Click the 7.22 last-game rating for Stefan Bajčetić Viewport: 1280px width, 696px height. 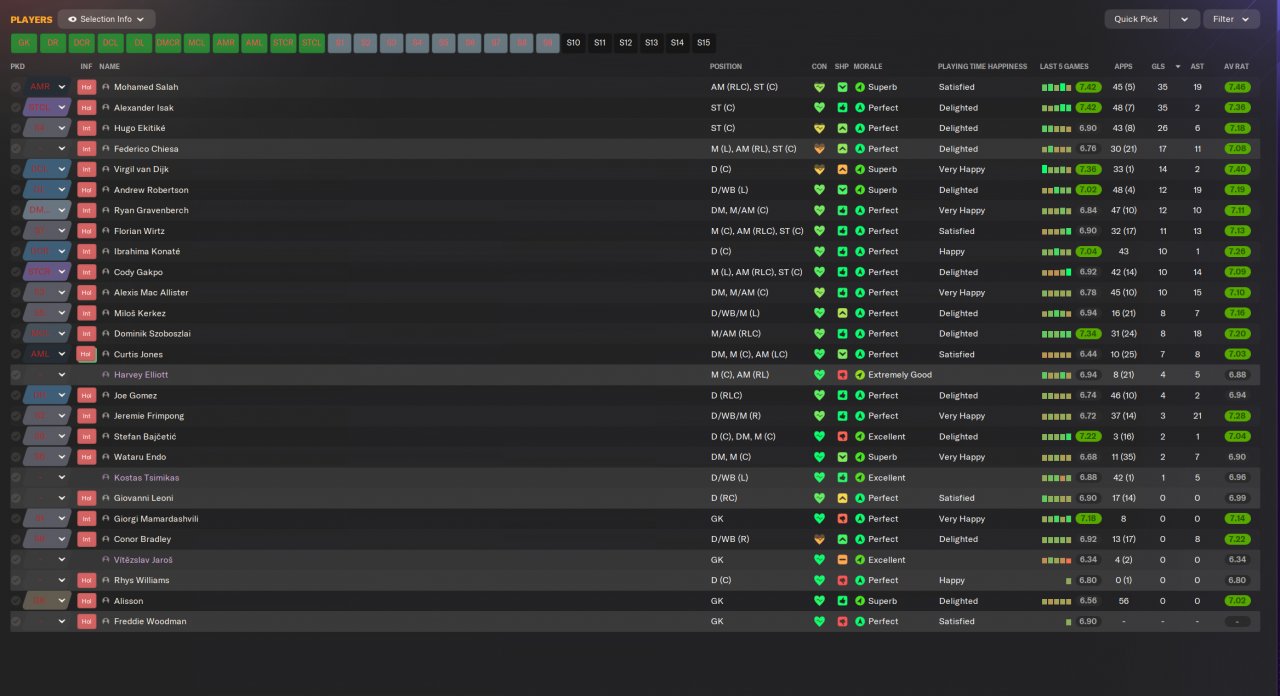click(1089, 437)
